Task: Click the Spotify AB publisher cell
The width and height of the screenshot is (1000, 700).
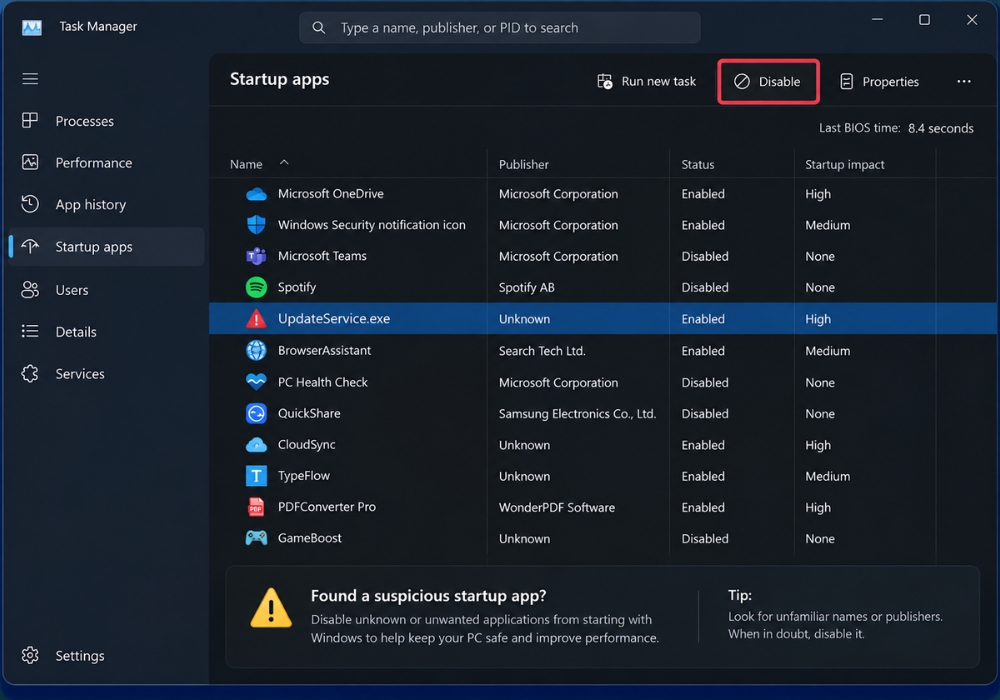Action: click(527, 288)
